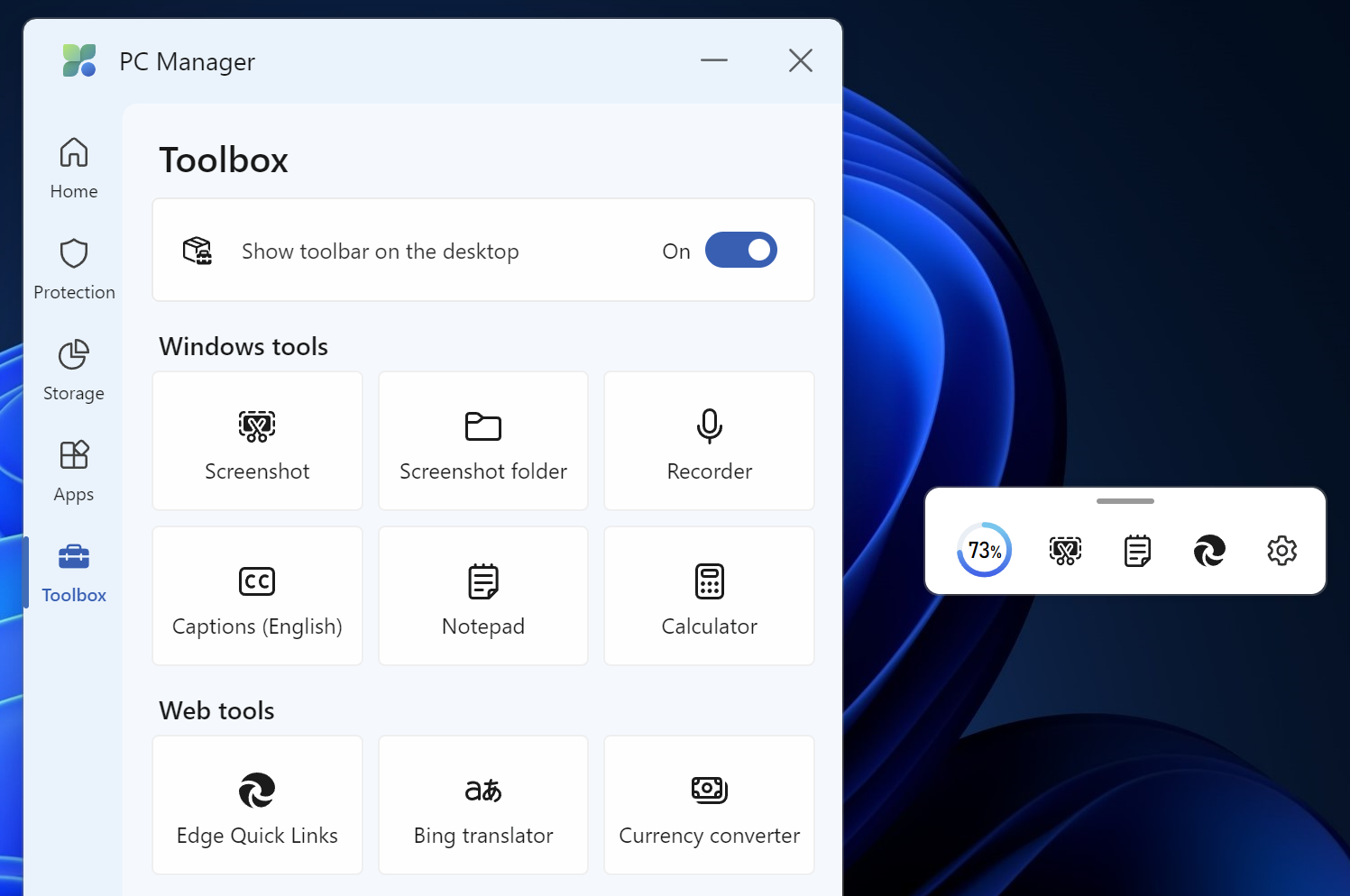Open the Screenshot folder tile
The width and height of the screenshot is (1350, 896).
click(483, 441)
